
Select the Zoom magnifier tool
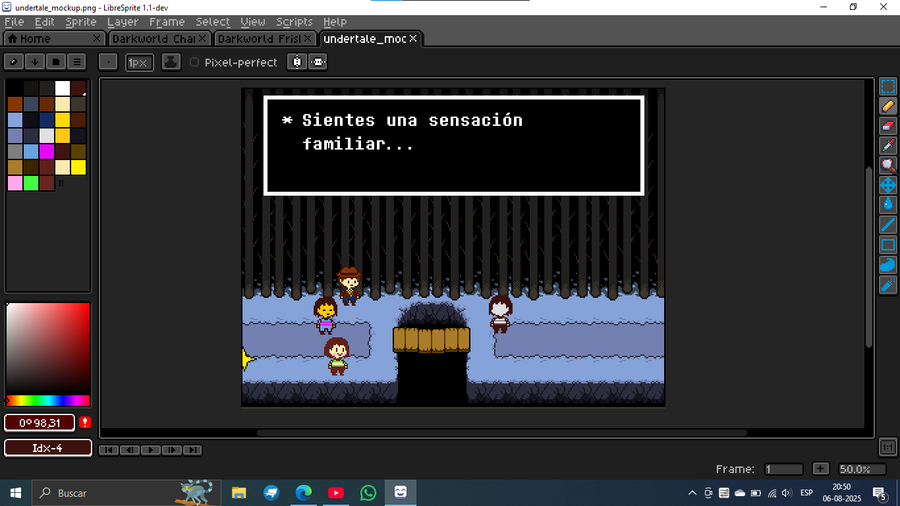[x=888, y=165]
